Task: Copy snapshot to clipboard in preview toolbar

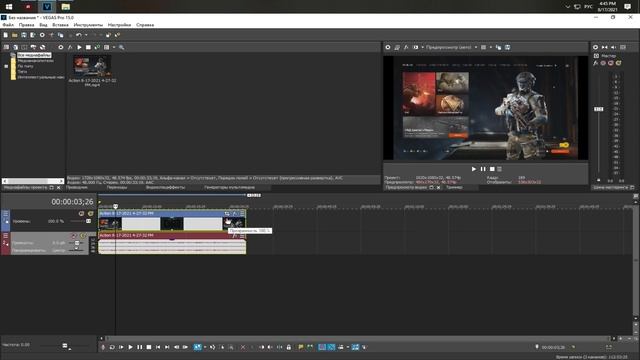Action: pyautogui.click(x=498, y=47)
